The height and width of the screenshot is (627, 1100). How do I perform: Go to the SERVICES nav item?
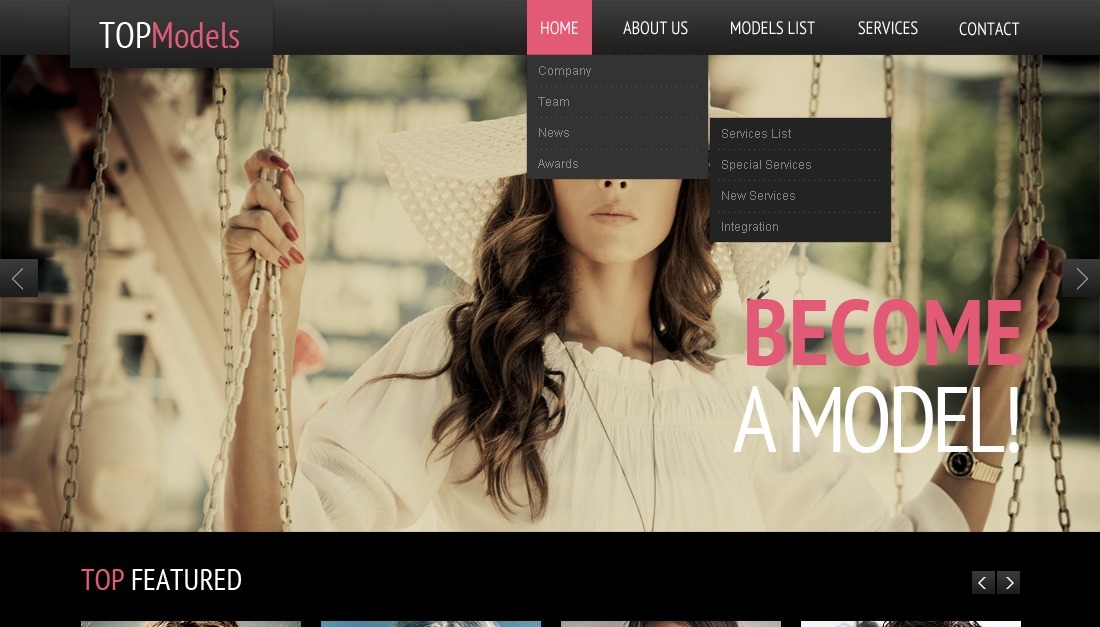tap(887, 28)
